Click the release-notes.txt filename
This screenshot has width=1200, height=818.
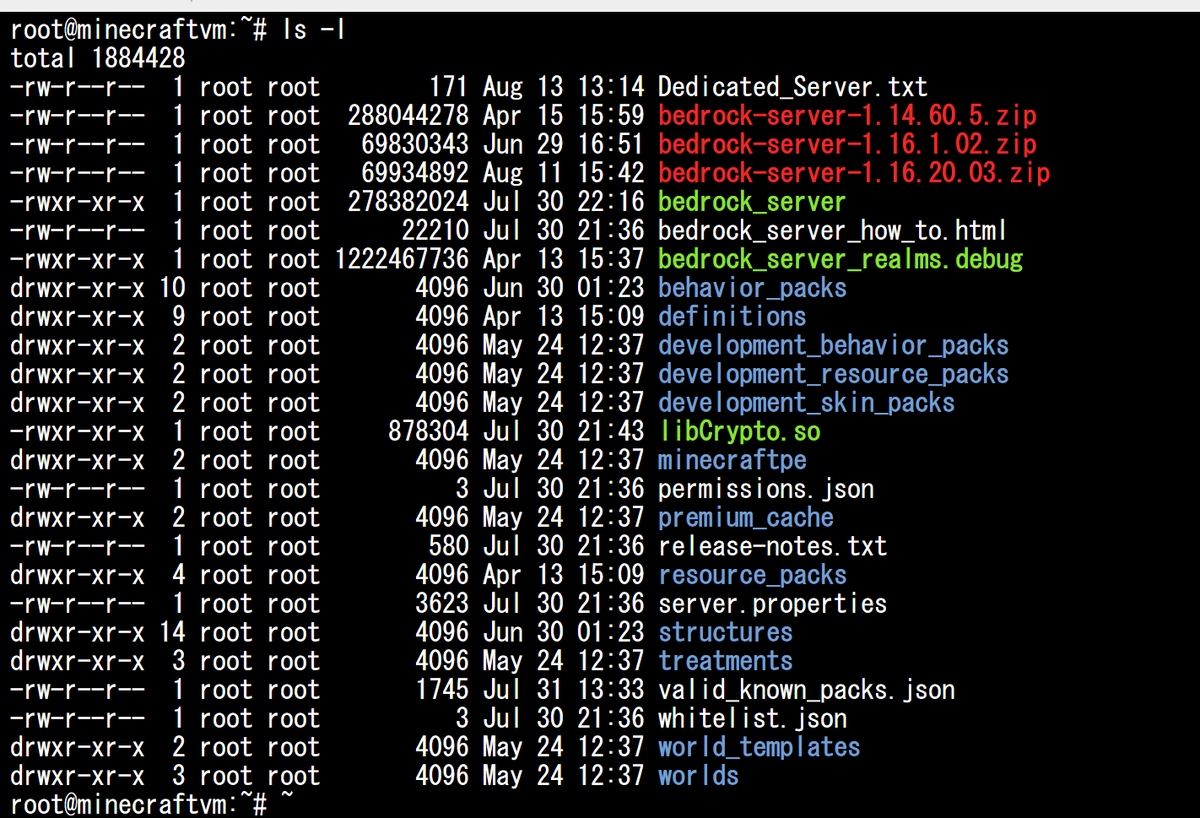772,548
